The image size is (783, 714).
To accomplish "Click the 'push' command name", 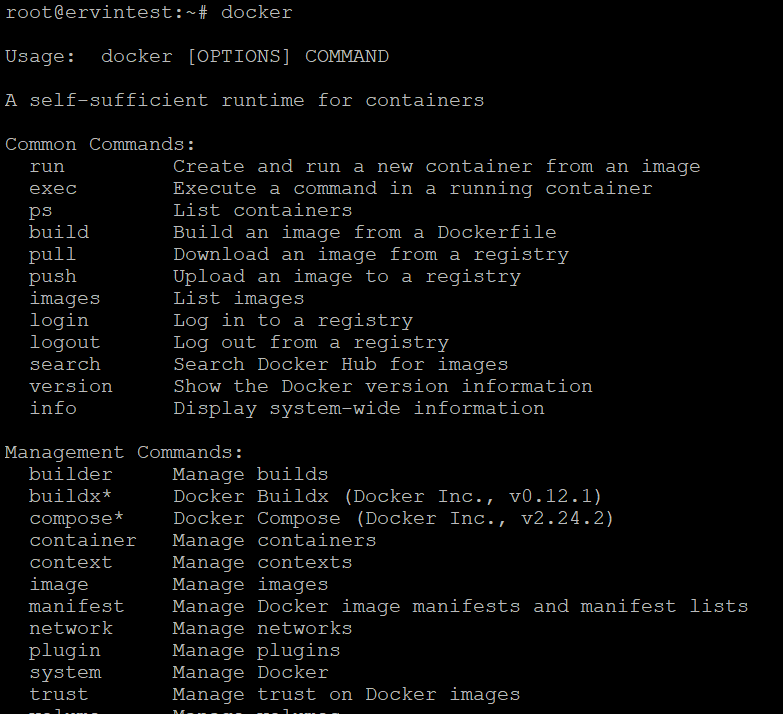I will tap(53, 277).
